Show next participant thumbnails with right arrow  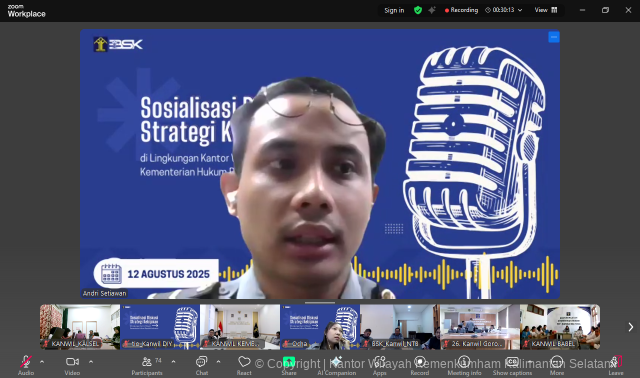631,327
